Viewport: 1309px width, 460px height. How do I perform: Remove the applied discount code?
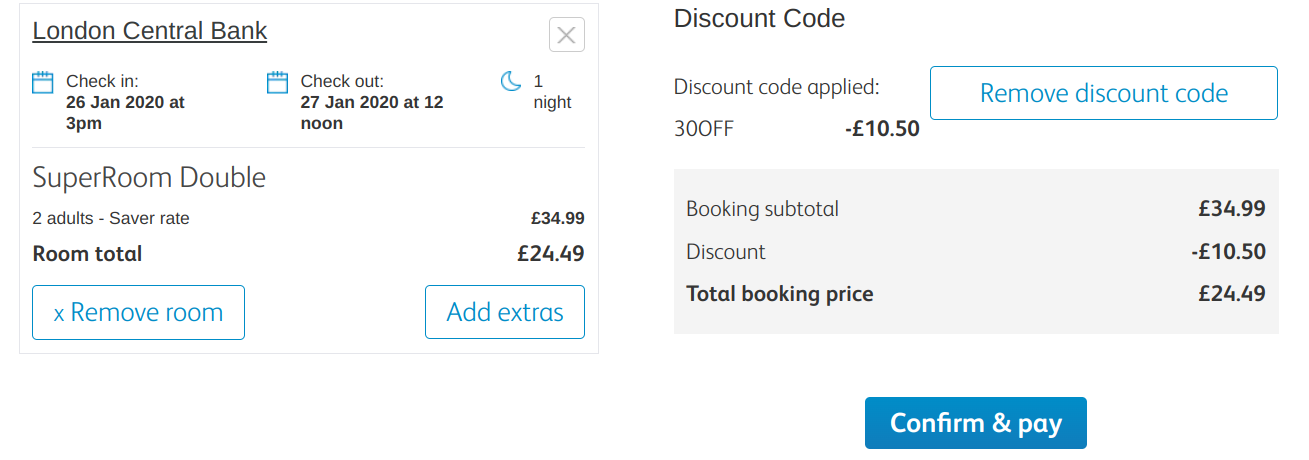1103,93
